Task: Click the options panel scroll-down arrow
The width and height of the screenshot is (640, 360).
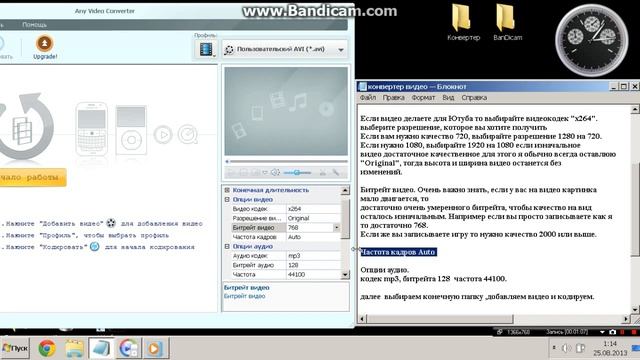Action: [x=345, y=275]
